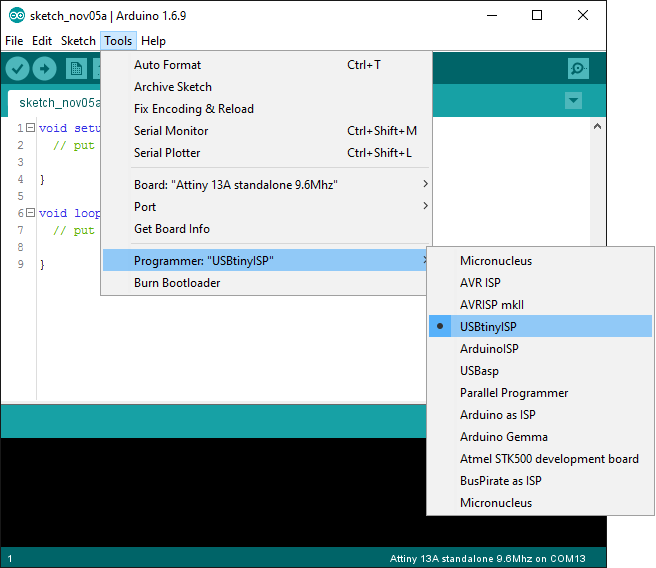
Task: Select Parallel Programmer option
Action: [541, 393]
